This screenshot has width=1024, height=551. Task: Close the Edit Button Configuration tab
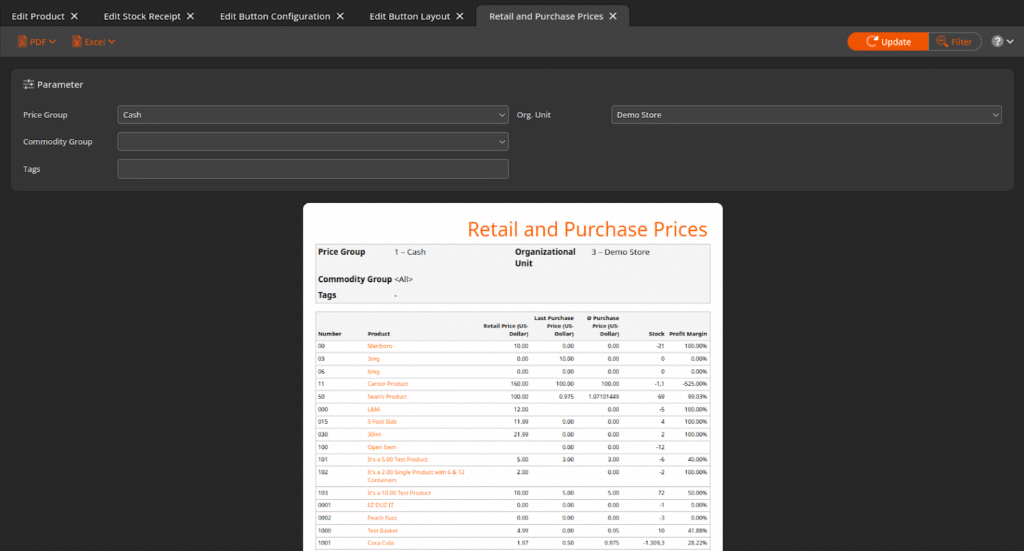(340, 17)
